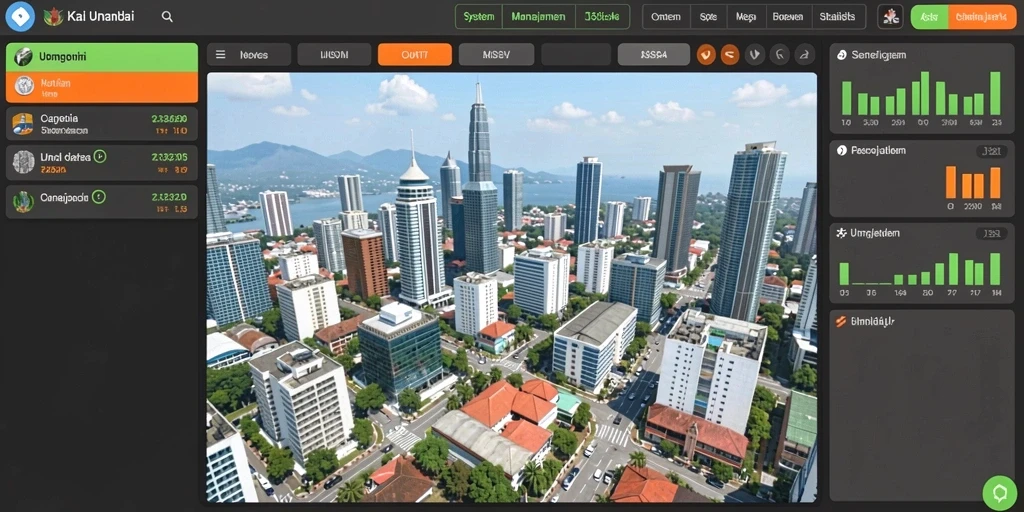The width and height of the screenshot is (1024, 512).
Task: Expand the Uomgonhi green sidebar header
Action: pyautogui.click(x=102, y=57)
